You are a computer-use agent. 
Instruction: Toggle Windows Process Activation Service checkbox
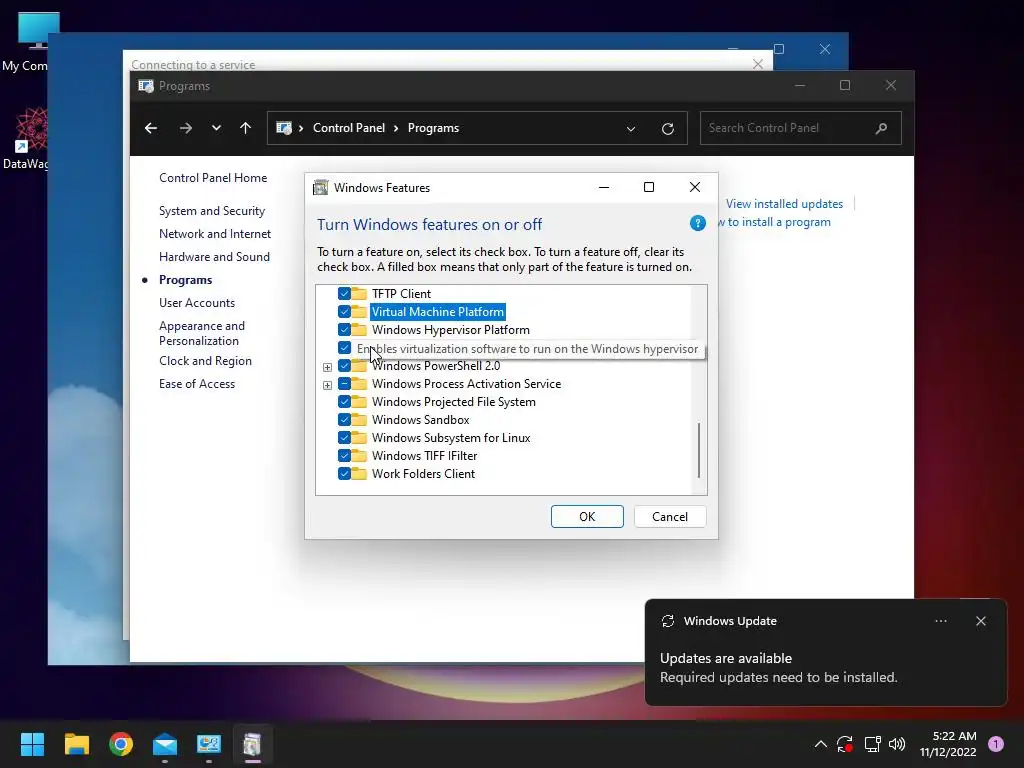click(x=344, y=384)
